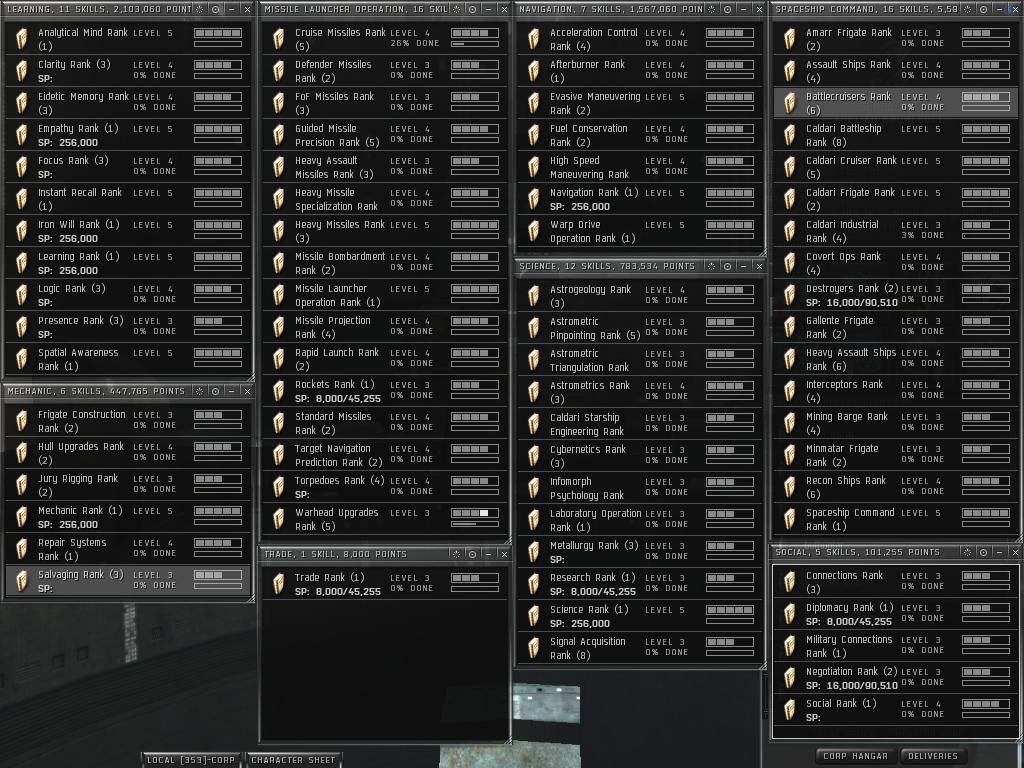Click the Salvaging skill book icon
This screenshot has width=1024, height=768.
click(x=22, y=581)
